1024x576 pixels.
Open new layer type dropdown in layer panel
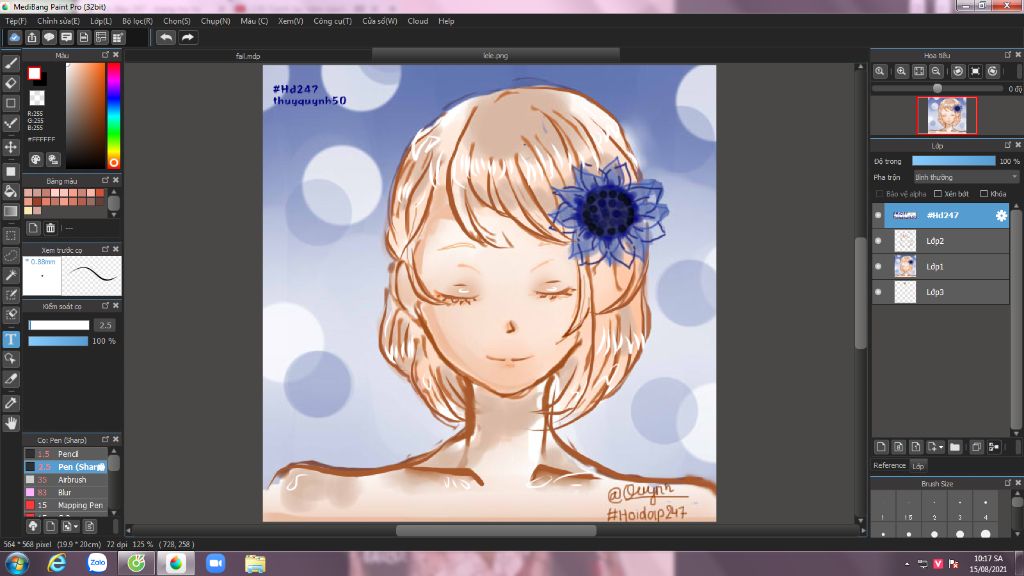point(940,447)
